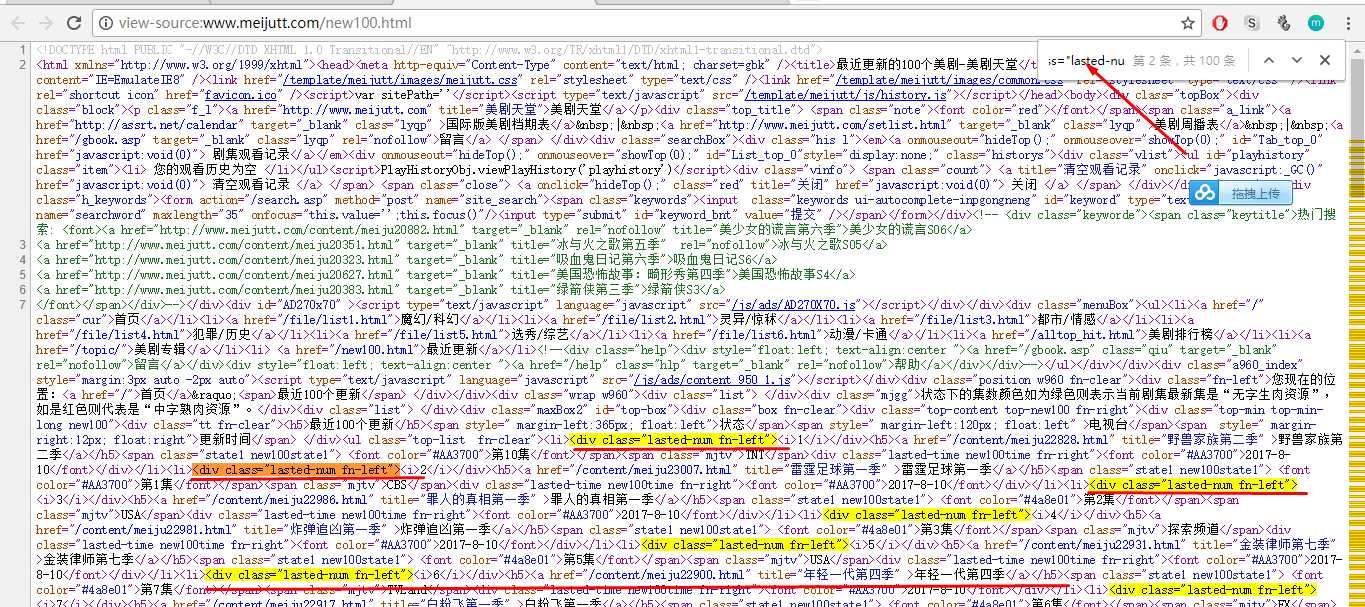Click the 拖拽上传 button
1365x607 pixels.
tap(1255, 193)
